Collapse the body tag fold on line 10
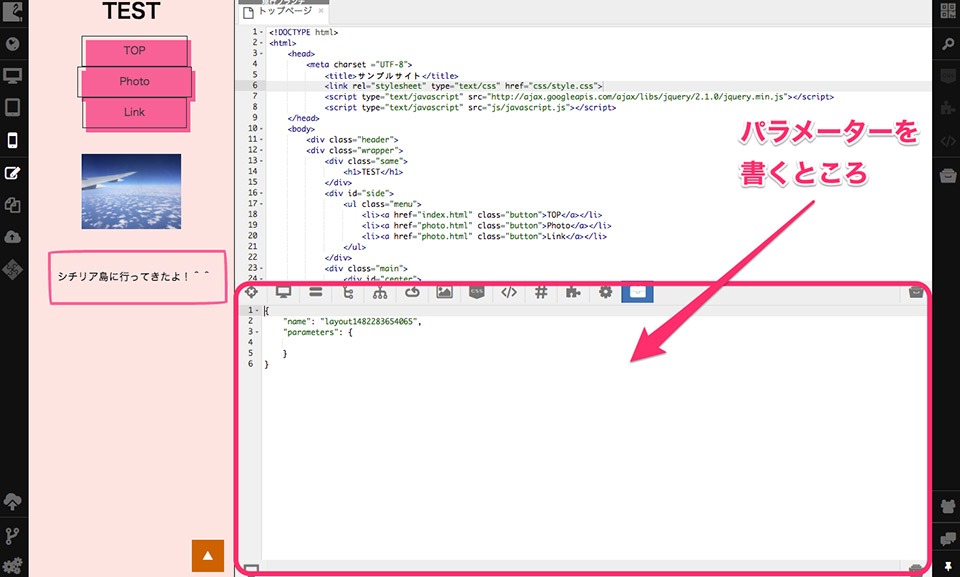960x577 pixels. coord(261,129)
